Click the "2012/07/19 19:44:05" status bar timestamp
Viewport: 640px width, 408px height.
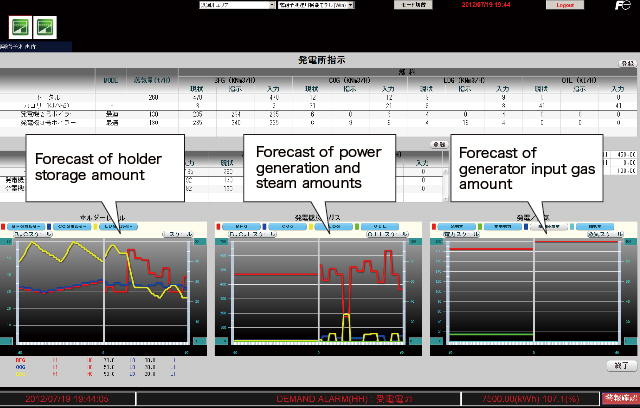coord(67,399)
